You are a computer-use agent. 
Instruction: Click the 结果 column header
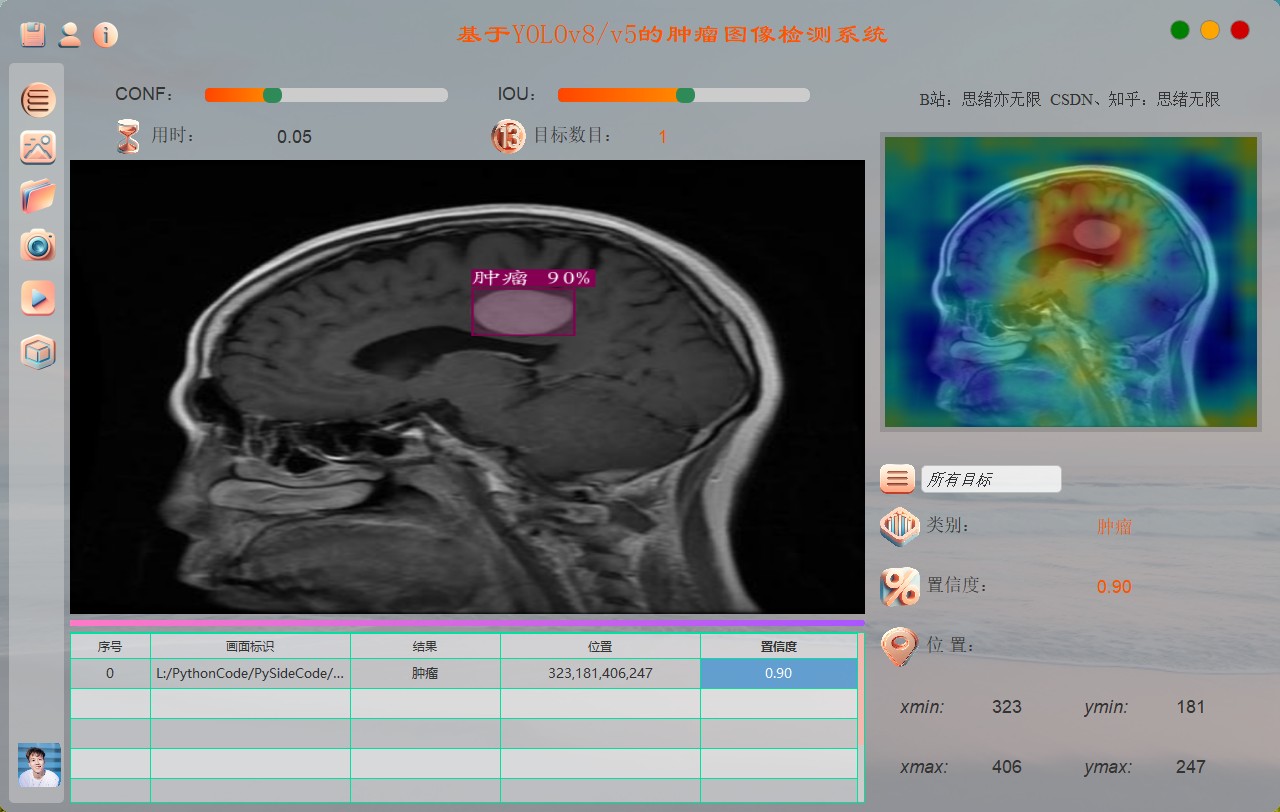(425, 647)
